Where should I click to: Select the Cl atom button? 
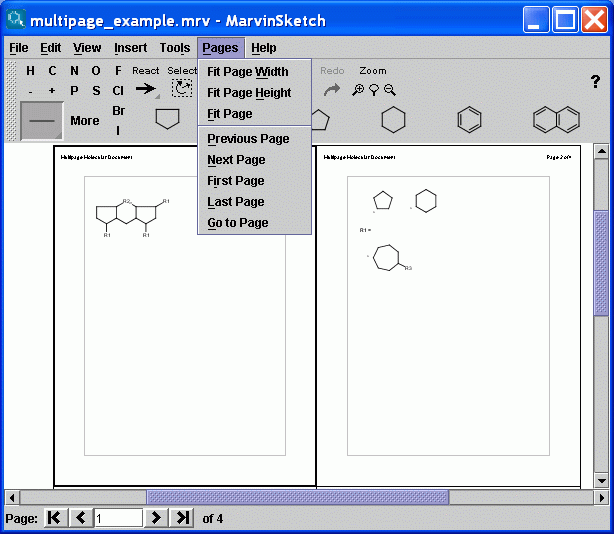point(118,90)
